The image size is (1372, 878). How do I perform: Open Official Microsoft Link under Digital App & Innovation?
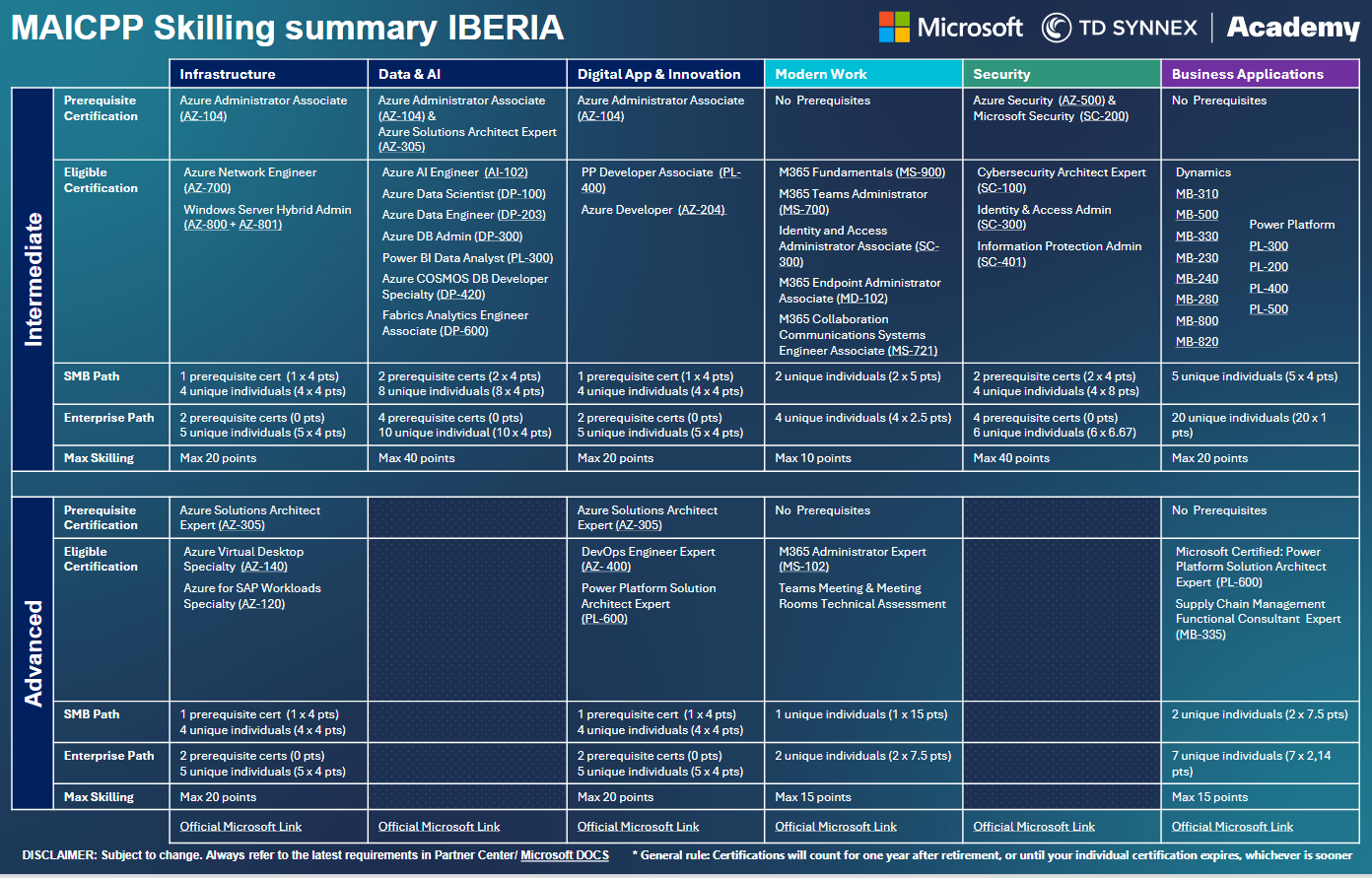pos(639,827)
